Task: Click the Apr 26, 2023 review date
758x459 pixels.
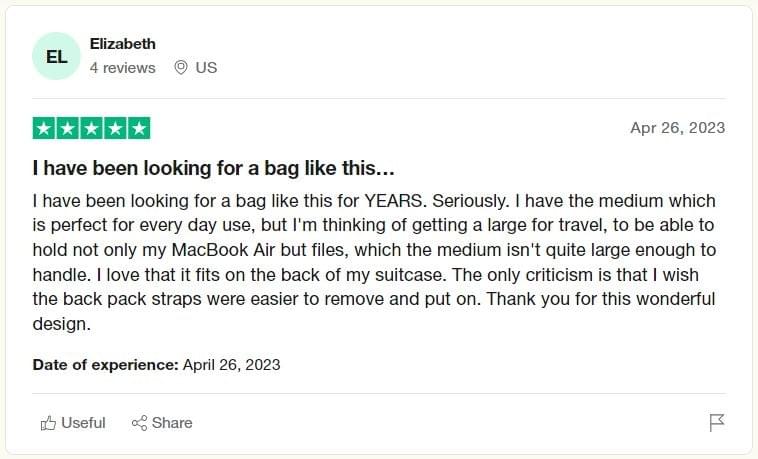Action: [x=677, y=128]
